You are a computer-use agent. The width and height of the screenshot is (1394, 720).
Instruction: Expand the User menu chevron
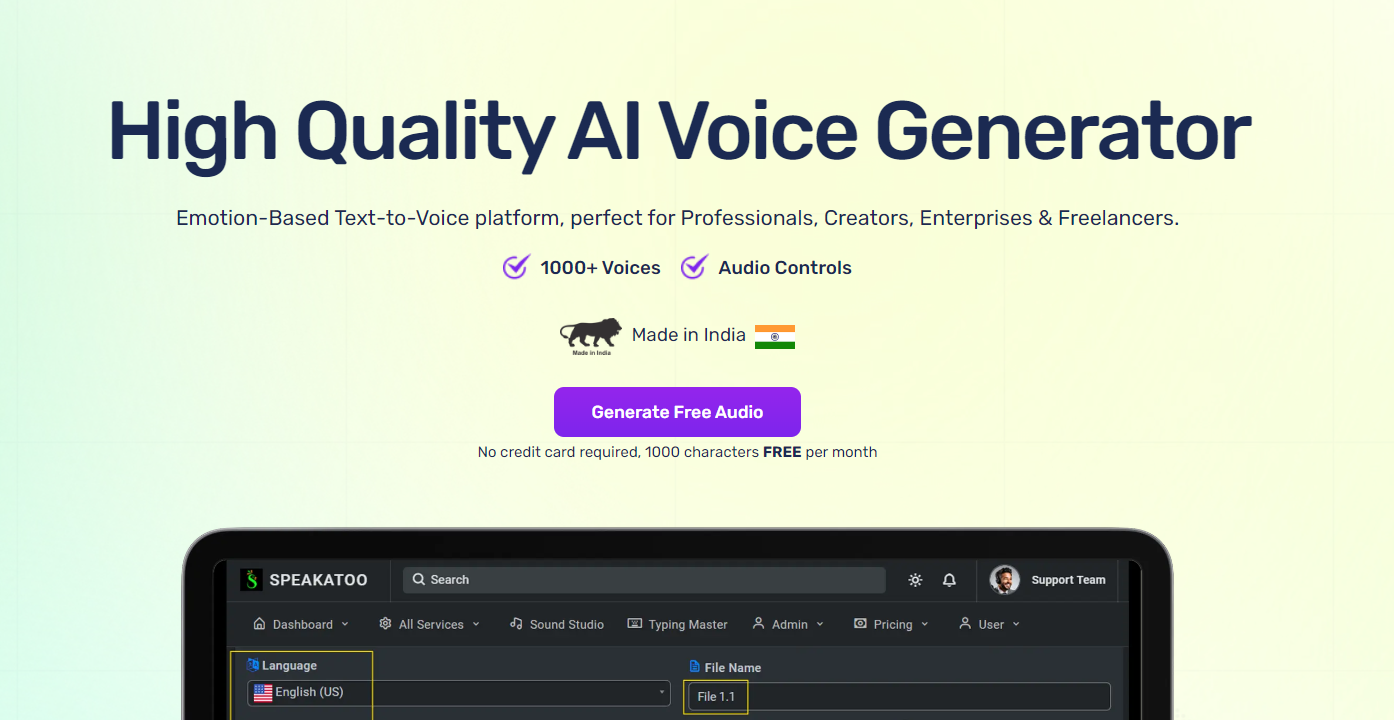click(1016, 624)
